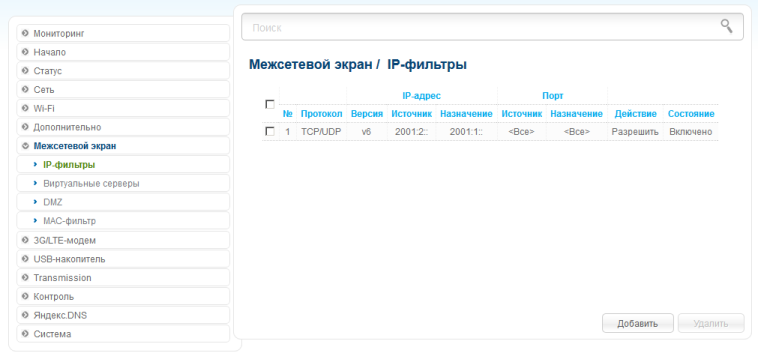Click the Порт group header
The height and width of the screenshot is (362, 758).
[553, 96]
